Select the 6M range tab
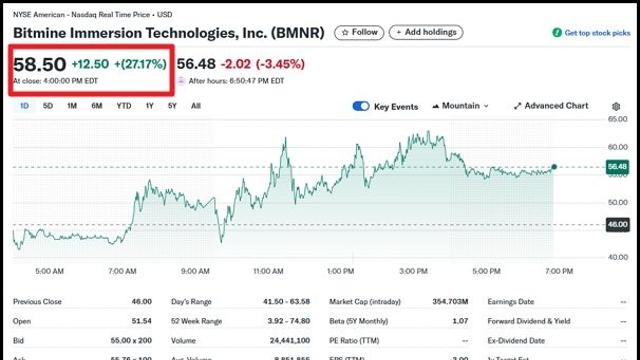 (97, 106)
